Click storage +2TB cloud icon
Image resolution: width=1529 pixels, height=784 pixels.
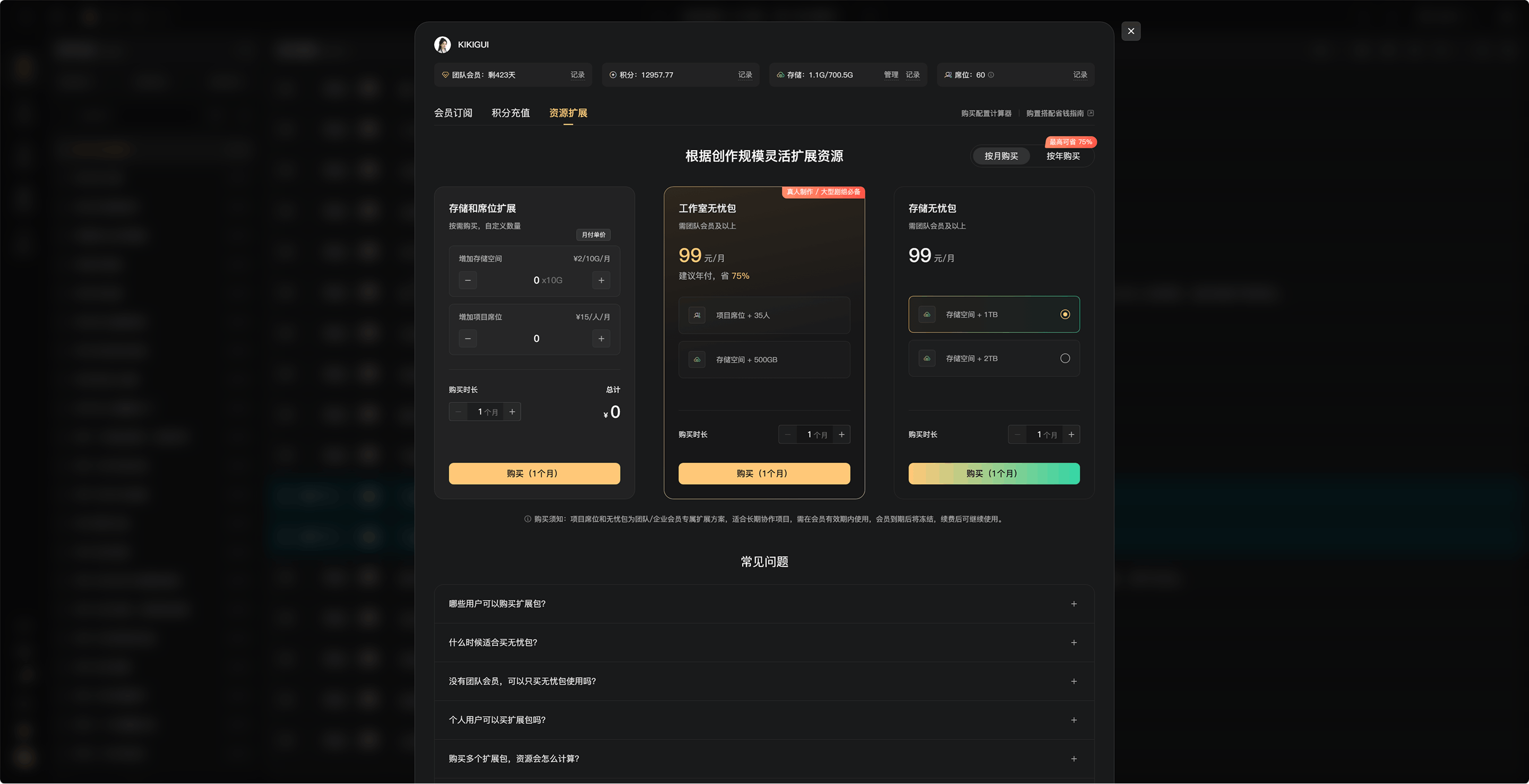[x=926, y=358]
